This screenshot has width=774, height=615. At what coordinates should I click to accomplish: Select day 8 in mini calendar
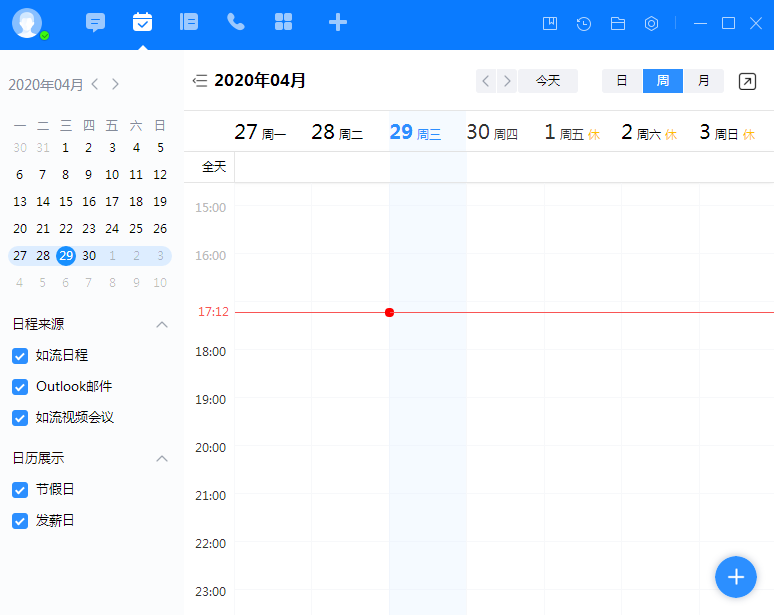pos(65,175)
